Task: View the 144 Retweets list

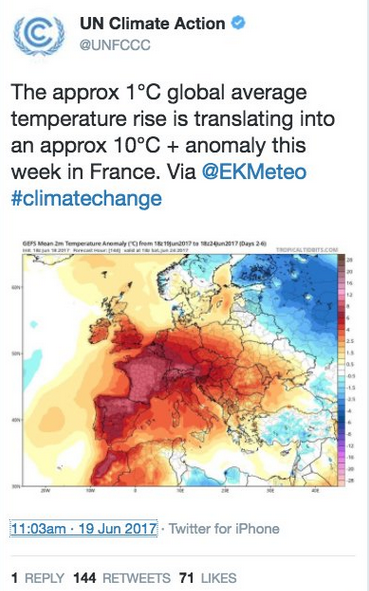Action: 122,578
